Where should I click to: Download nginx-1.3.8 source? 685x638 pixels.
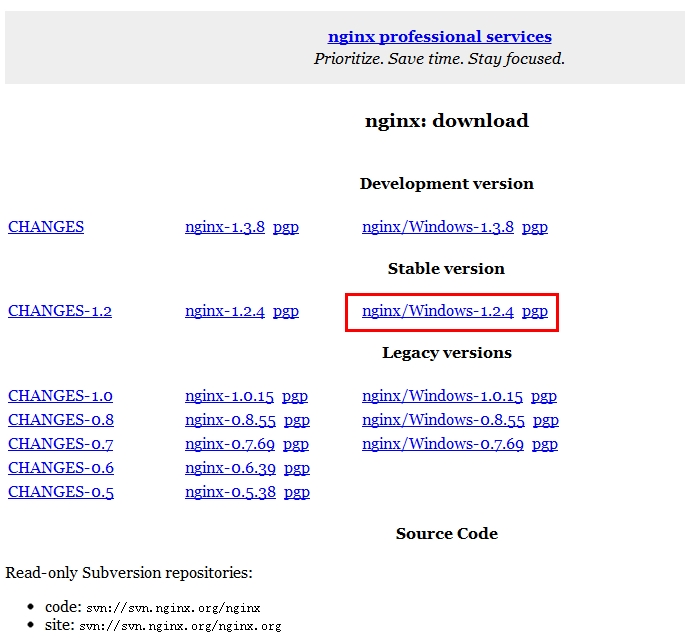[x=225, y=227]
